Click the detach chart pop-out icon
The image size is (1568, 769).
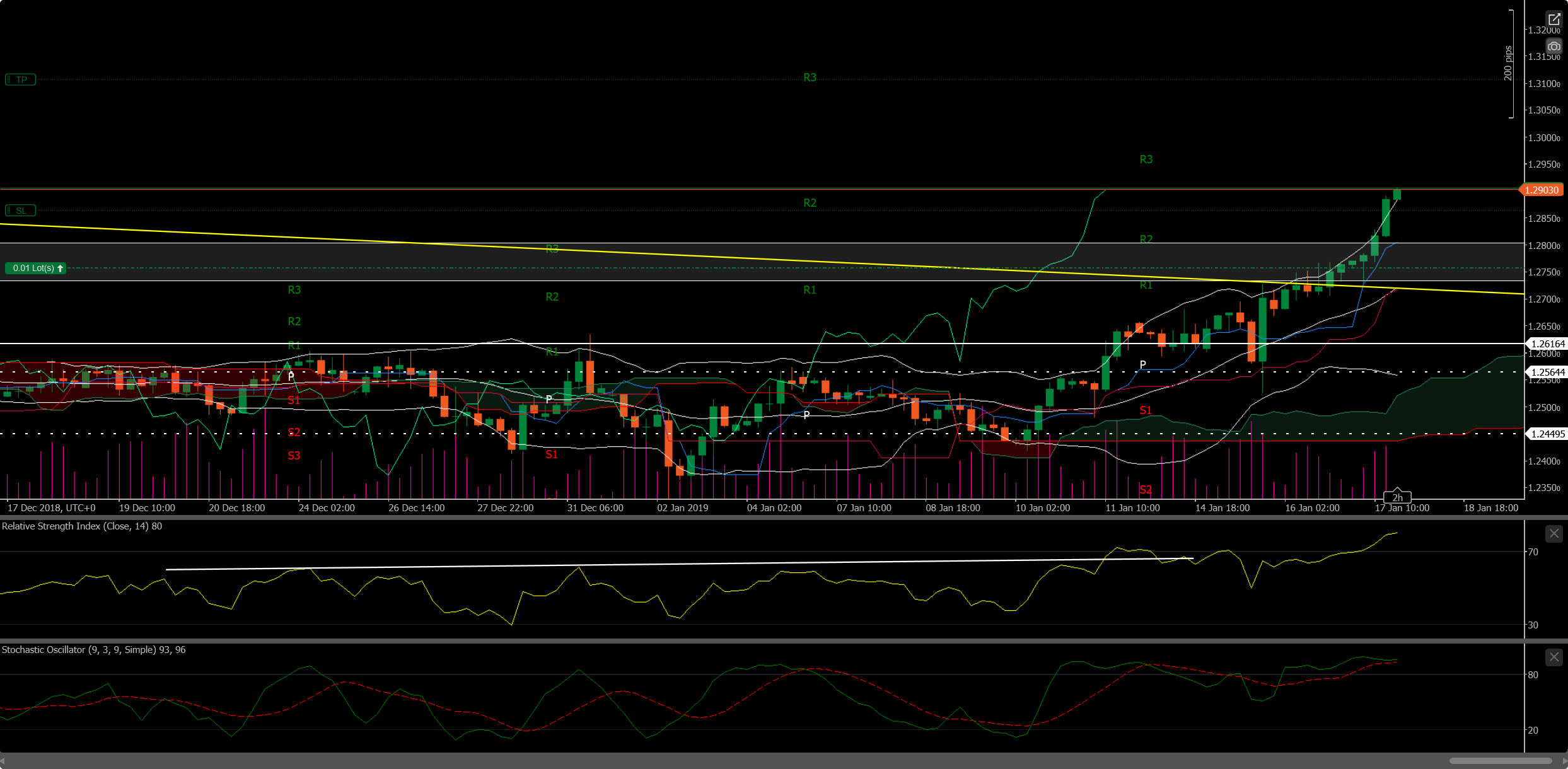click(1554, 20)
